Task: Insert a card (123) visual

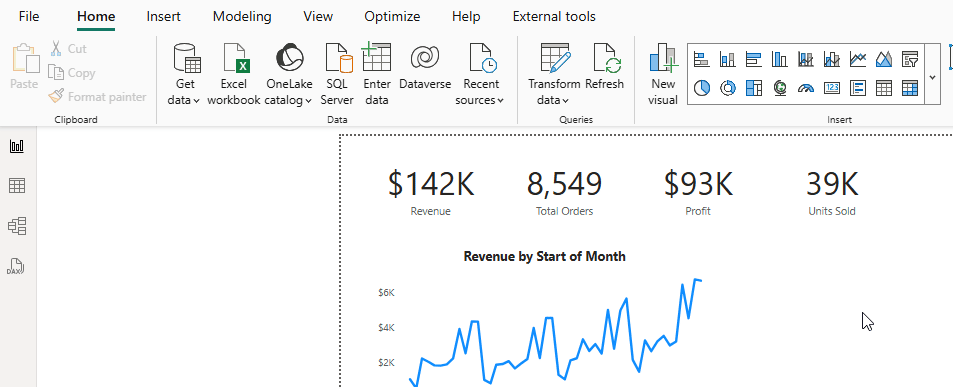Action: point(832,88)
